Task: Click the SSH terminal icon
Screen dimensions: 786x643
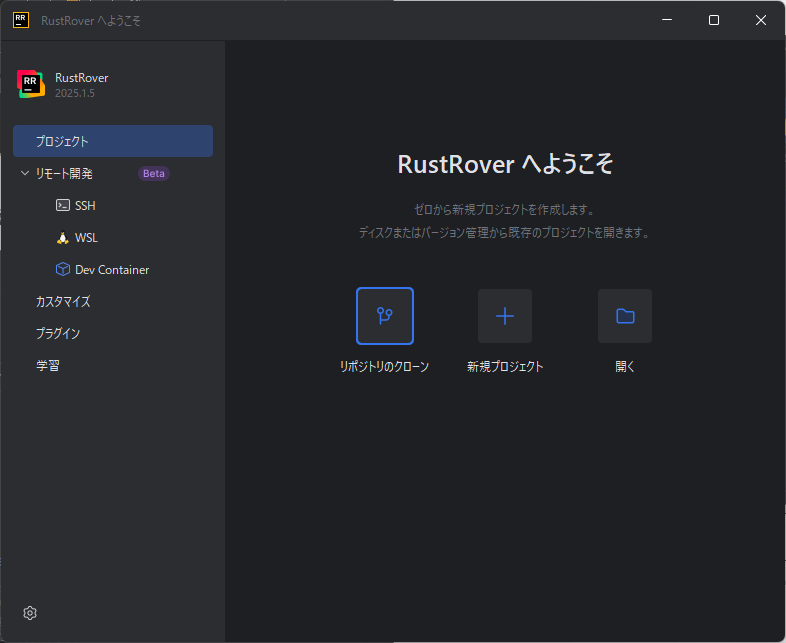Action: (x=63, y=205)
